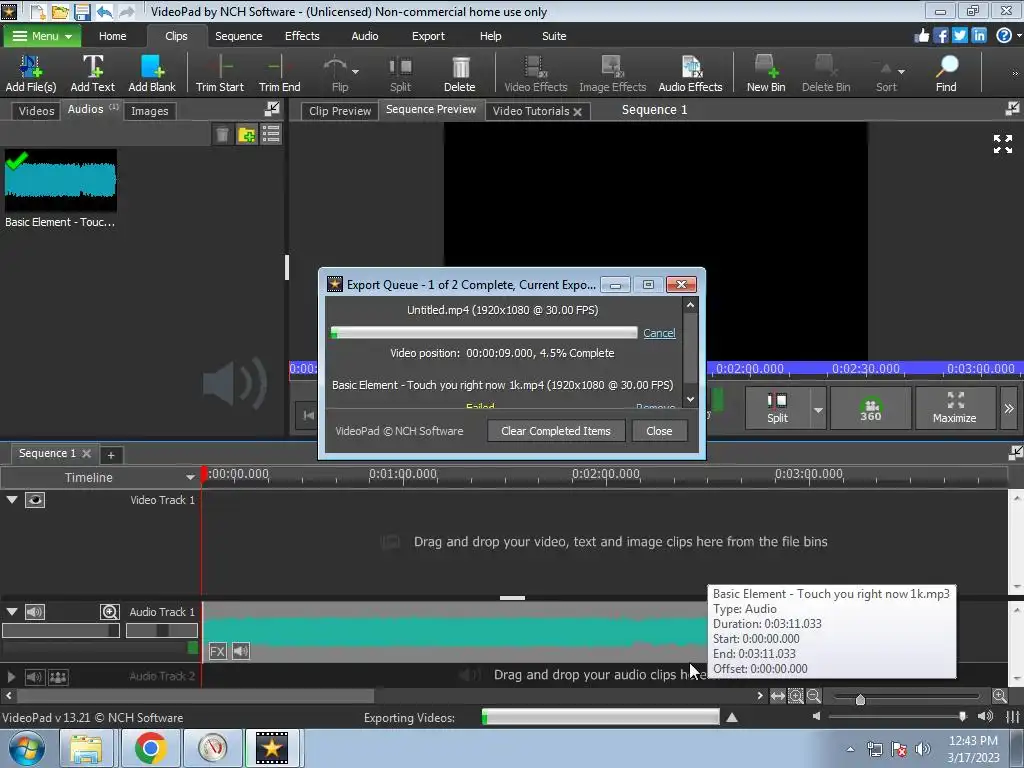Toggle master volume mute speaker icon
The height and width of the screenshot is (768, 1024).
click(x=985, y=716)
